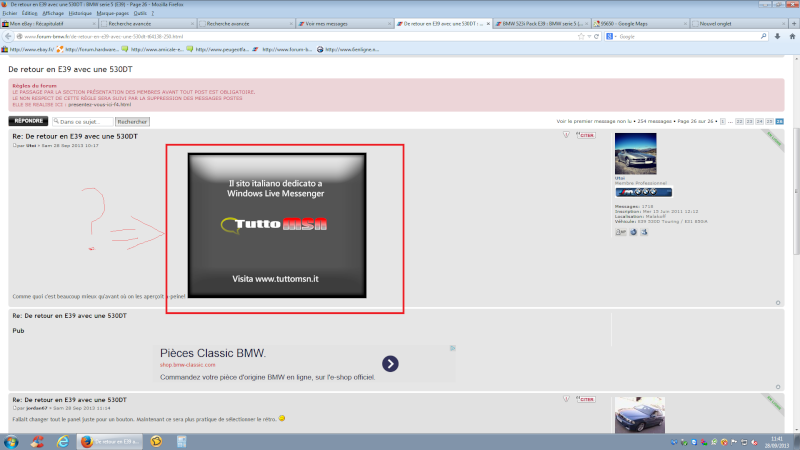The height and width of the screenshot is (450, 800).
Task: Open Windows Start button
Action: [11, 442]
